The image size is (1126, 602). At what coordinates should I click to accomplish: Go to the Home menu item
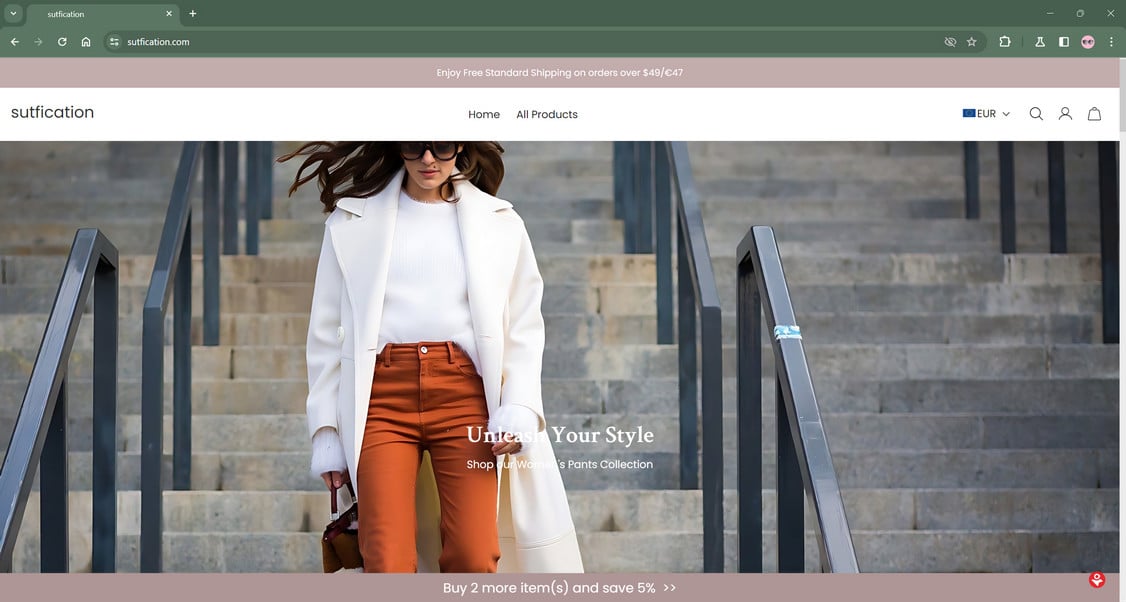(x=484, y=114)
